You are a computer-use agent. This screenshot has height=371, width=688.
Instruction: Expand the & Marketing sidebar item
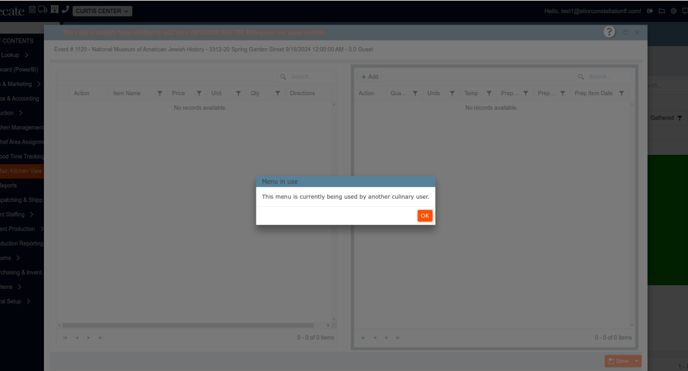39,84
